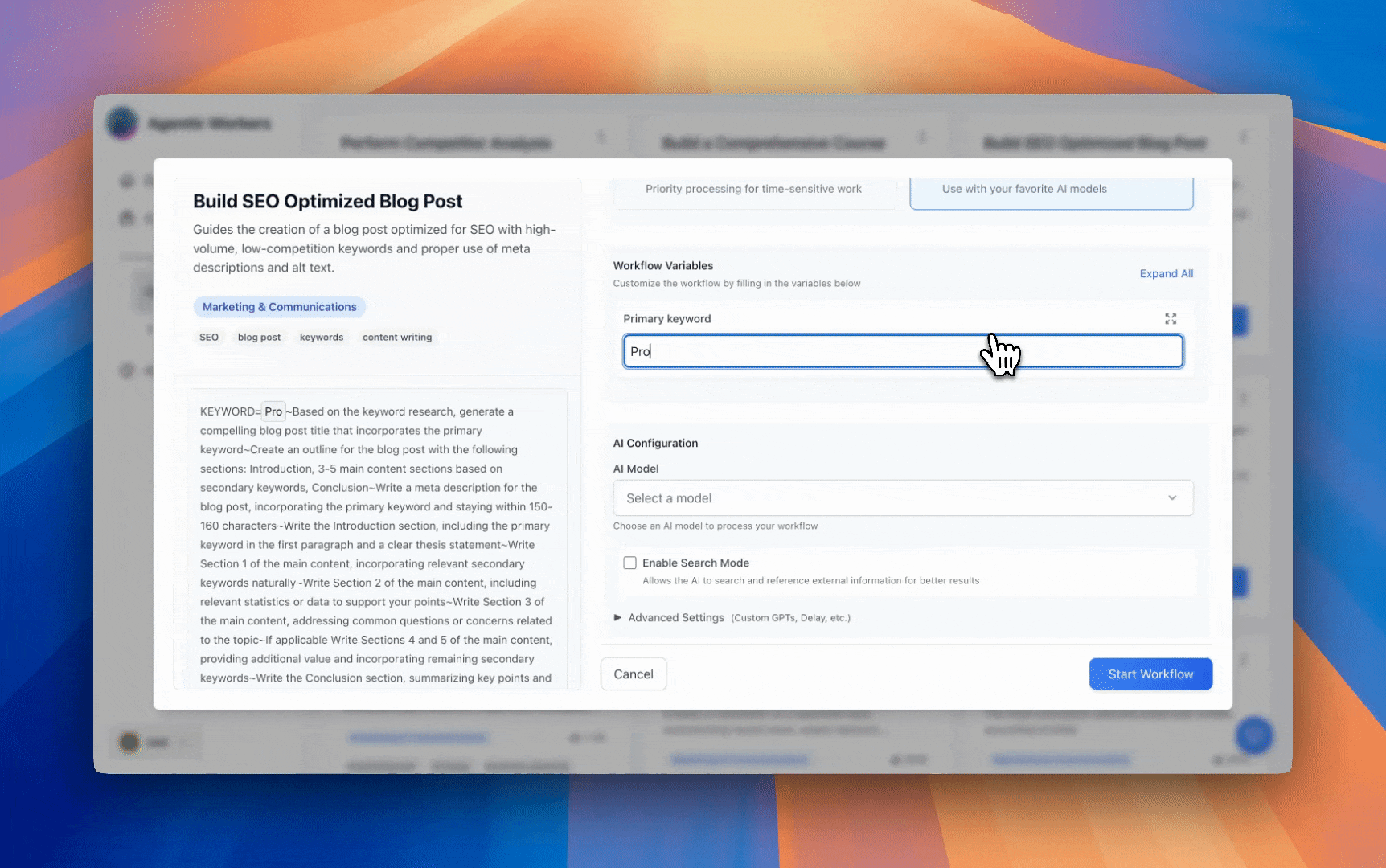Select the Marketing & Communications category tag
Image resolution: width=1386 pixels, height=868 pixels.
(x=279, y=307)
